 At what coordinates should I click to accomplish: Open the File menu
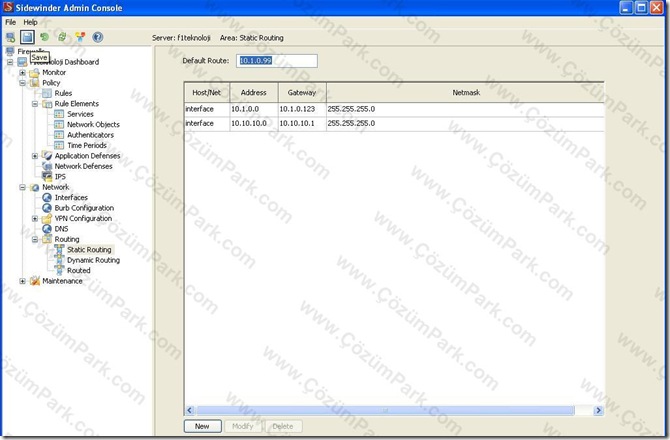coord(10,22)
